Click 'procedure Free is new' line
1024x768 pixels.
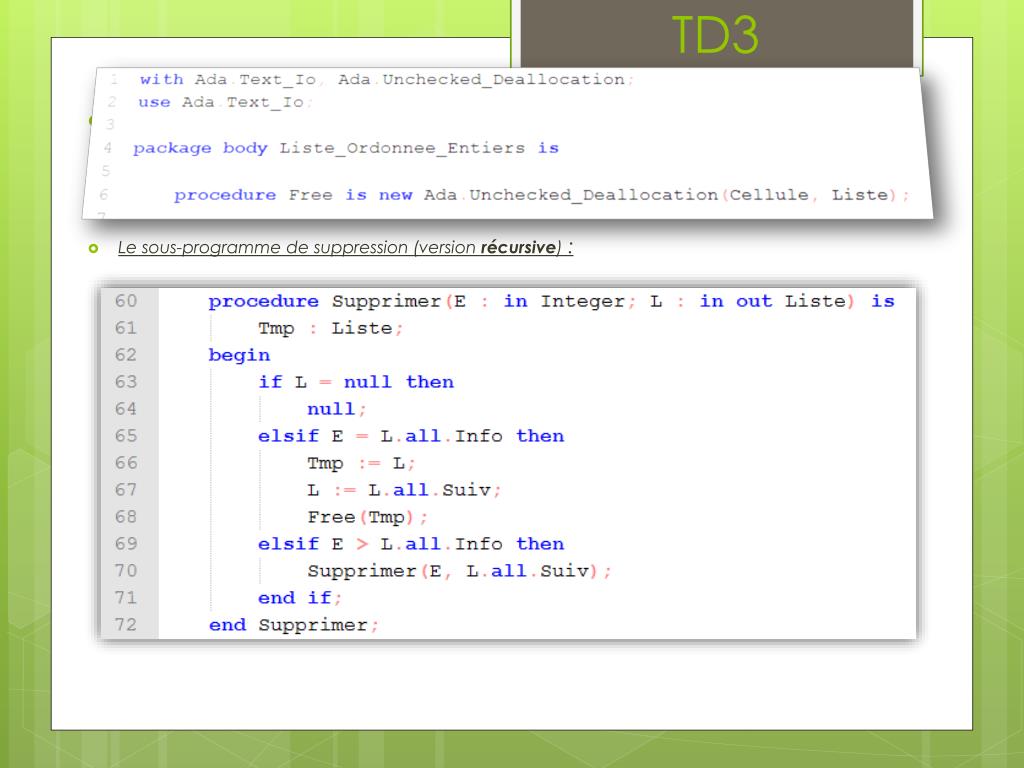(x=293, y=195)
